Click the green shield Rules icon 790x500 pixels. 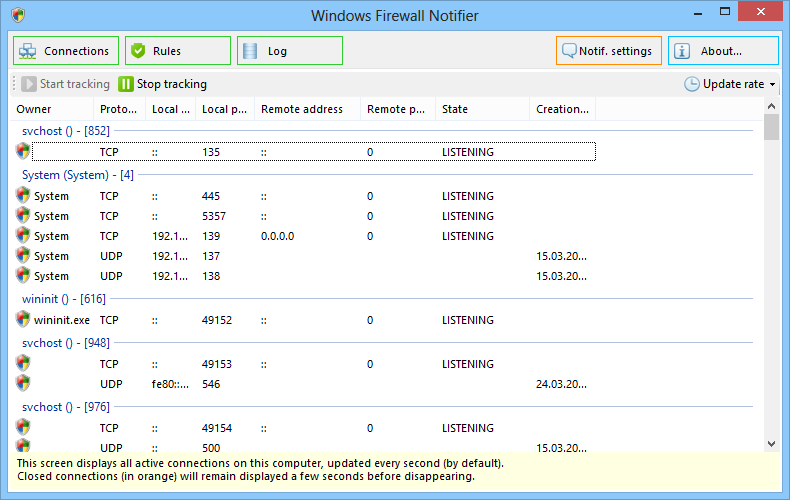point(138,51)
